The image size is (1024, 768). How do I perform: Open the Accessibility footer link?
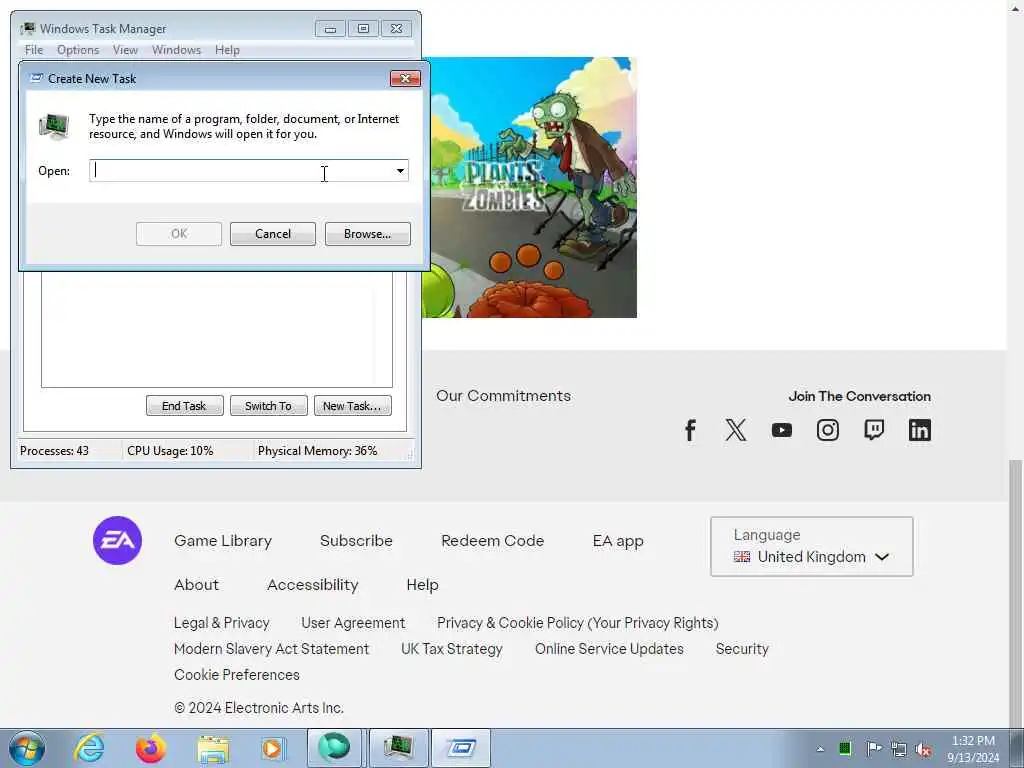313,584
